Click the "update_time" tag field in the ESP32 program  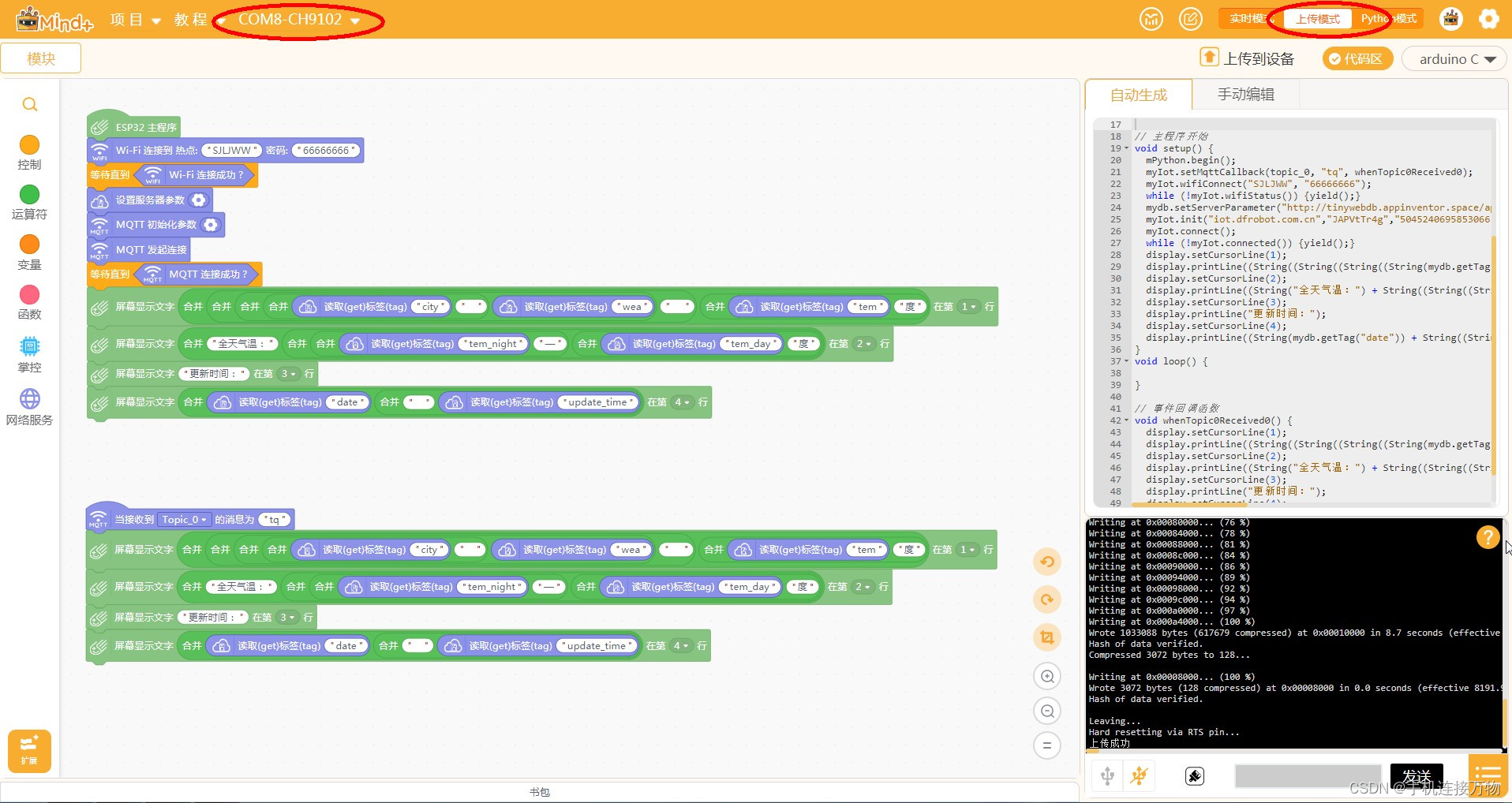[x=597, y=402]
